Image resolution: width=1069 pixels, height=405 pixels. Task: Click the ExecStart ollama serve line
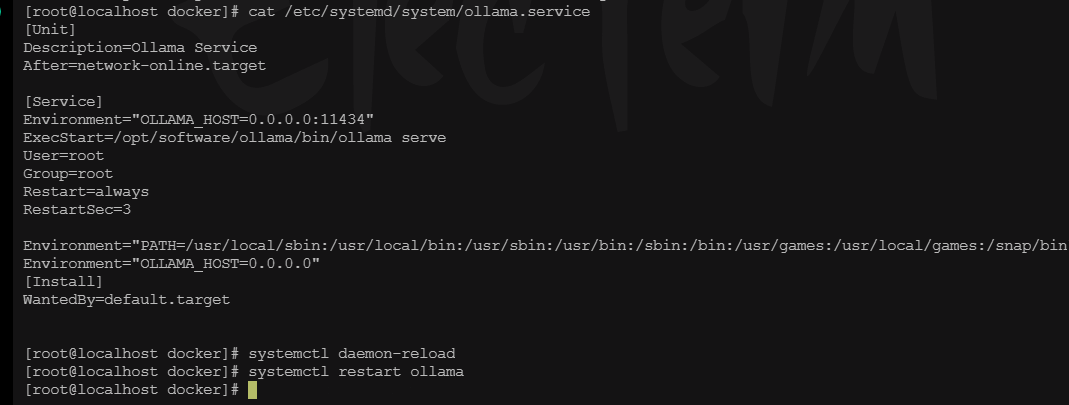235,138
